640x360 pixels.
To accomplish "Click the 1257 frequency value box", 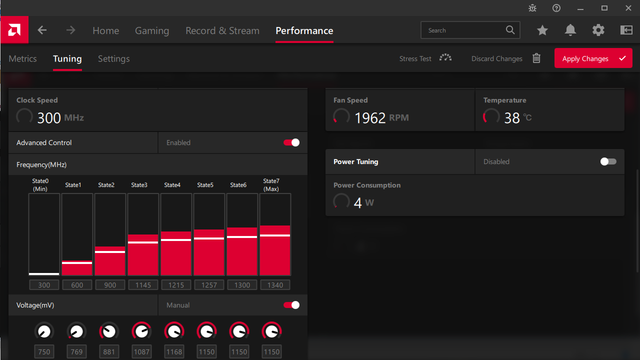I will pyautogui.click(x=209, y=285).
